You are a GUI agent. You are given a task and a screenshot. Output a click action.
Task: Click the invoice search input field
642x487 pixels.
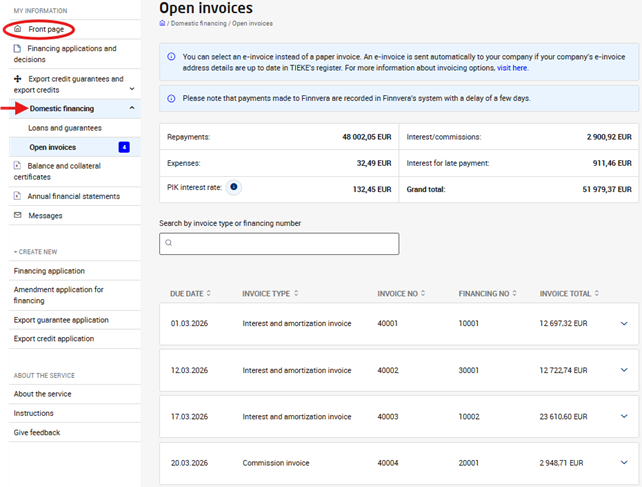(279, 243)
